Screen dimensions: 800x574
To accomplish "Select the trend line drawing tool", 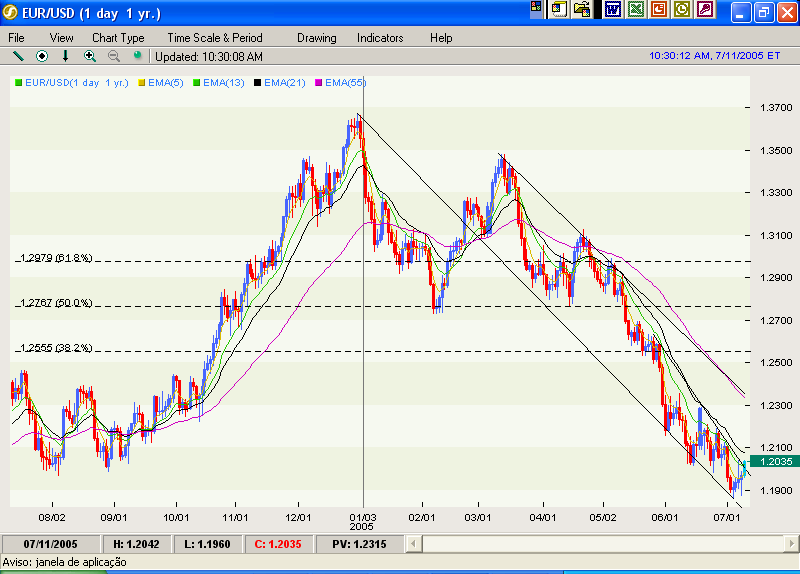I will coord(17,57).
